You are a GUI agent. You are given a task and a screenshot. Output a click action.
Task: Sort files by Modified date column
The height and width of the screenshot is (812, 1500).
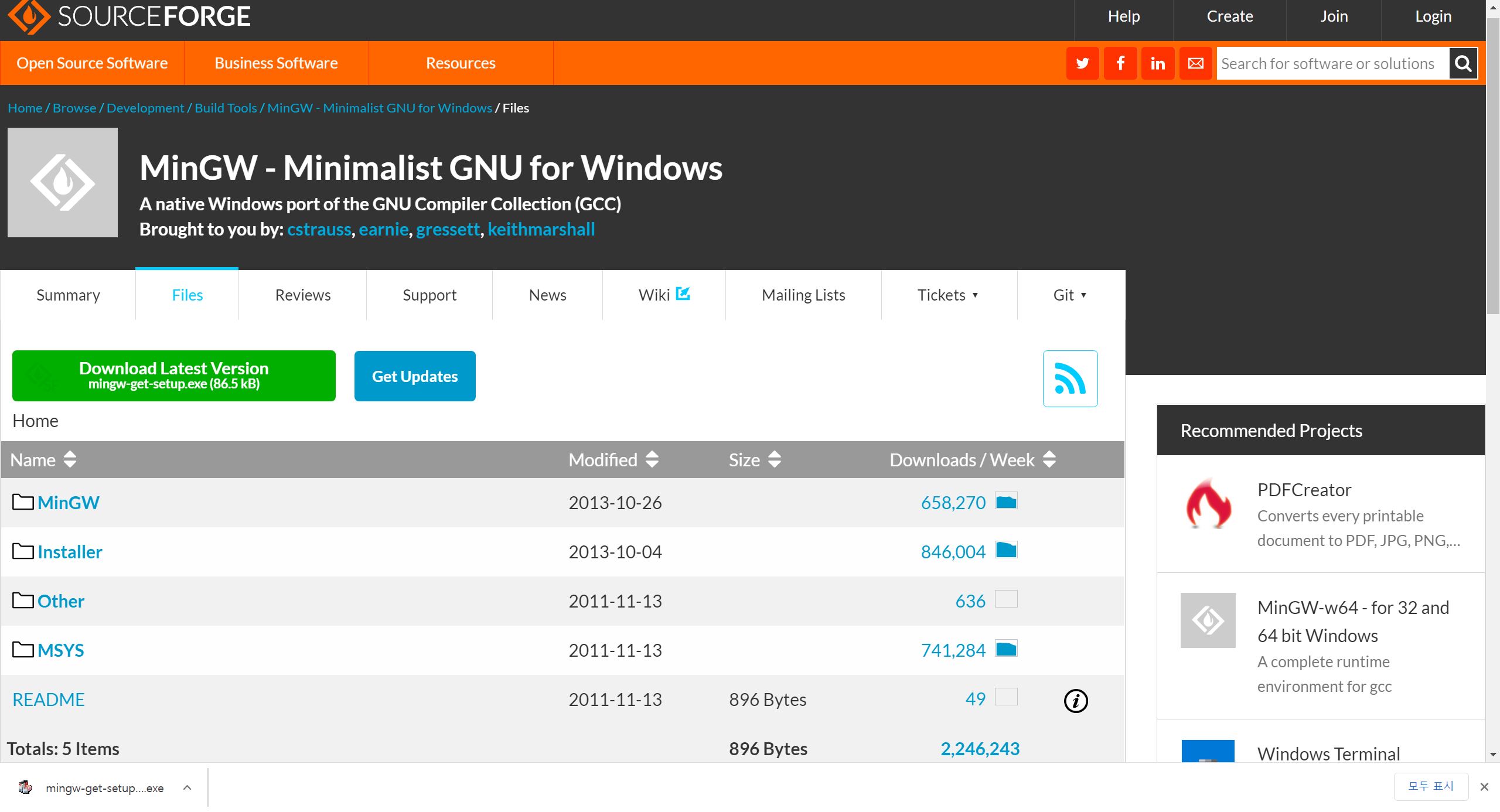613,460
